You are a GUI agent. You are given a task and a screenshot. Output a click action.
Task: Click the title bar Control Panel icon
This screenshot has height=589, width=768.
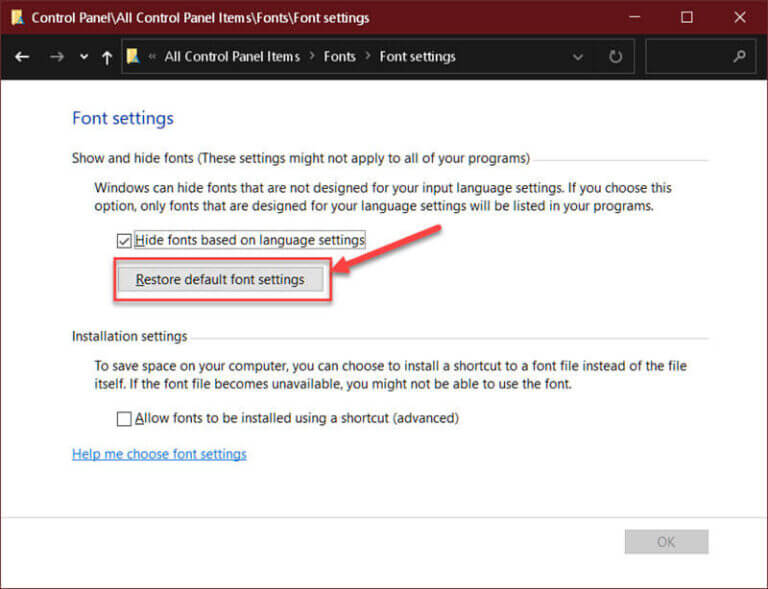pos(18,18)
